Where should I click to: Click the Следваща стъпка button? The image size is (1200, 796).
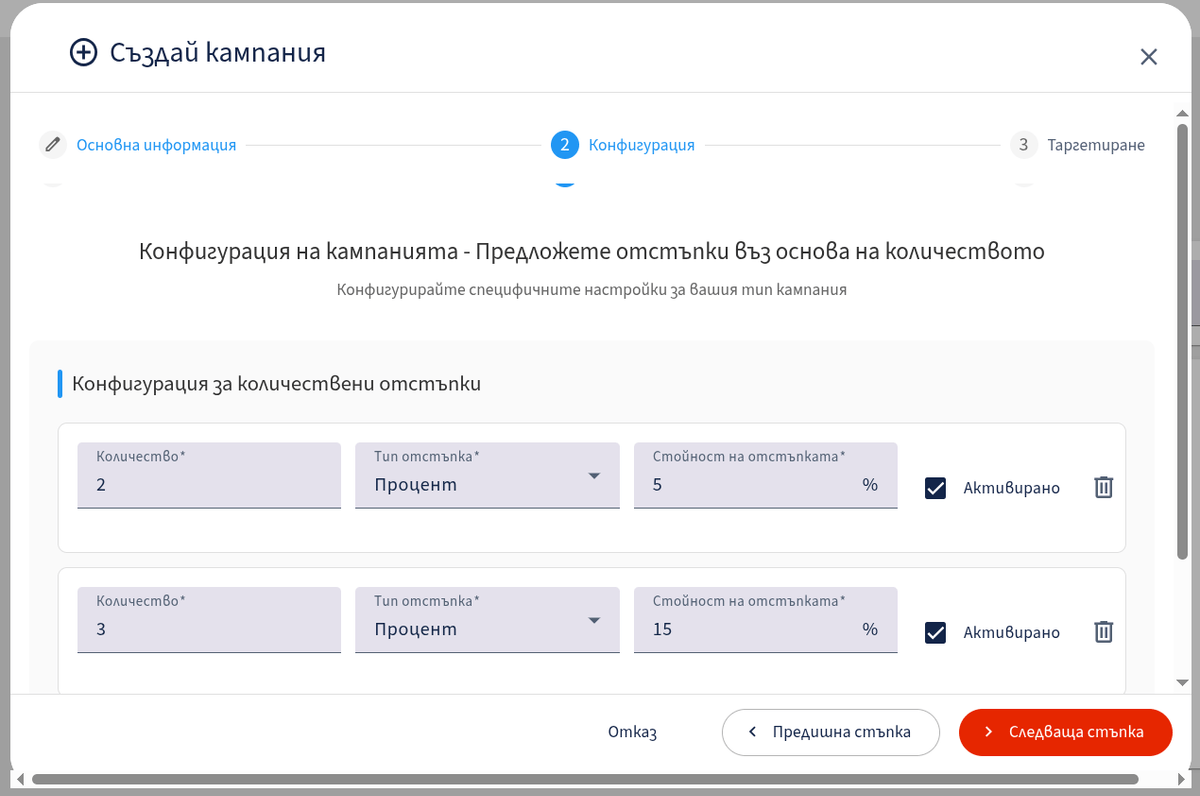click(x=1065, y=732)
